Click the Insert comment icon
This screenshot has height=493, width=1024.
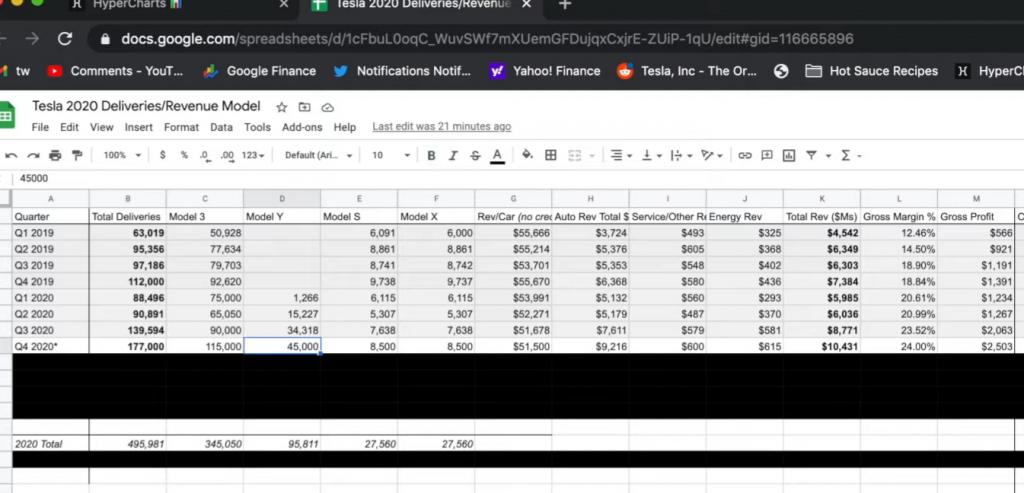pos(766,155)
